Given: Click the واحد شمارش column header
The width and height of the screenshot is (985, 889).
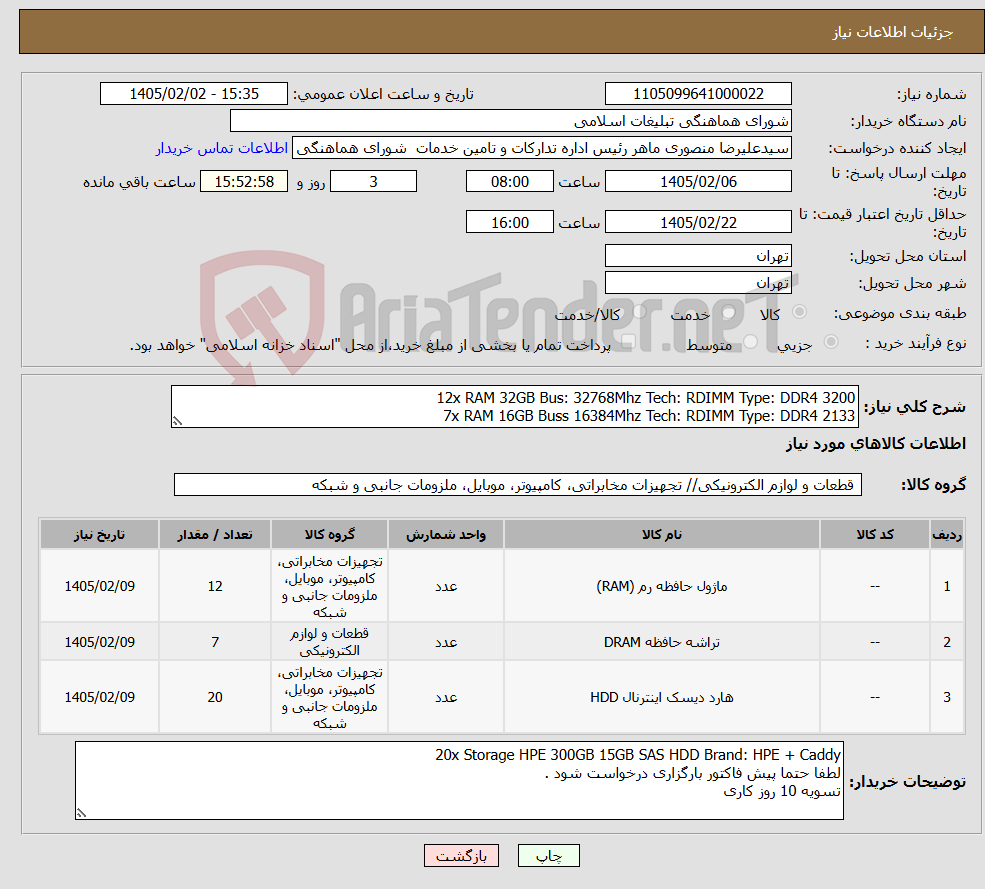Looking at the screenshot, I should tap(445, 534).
